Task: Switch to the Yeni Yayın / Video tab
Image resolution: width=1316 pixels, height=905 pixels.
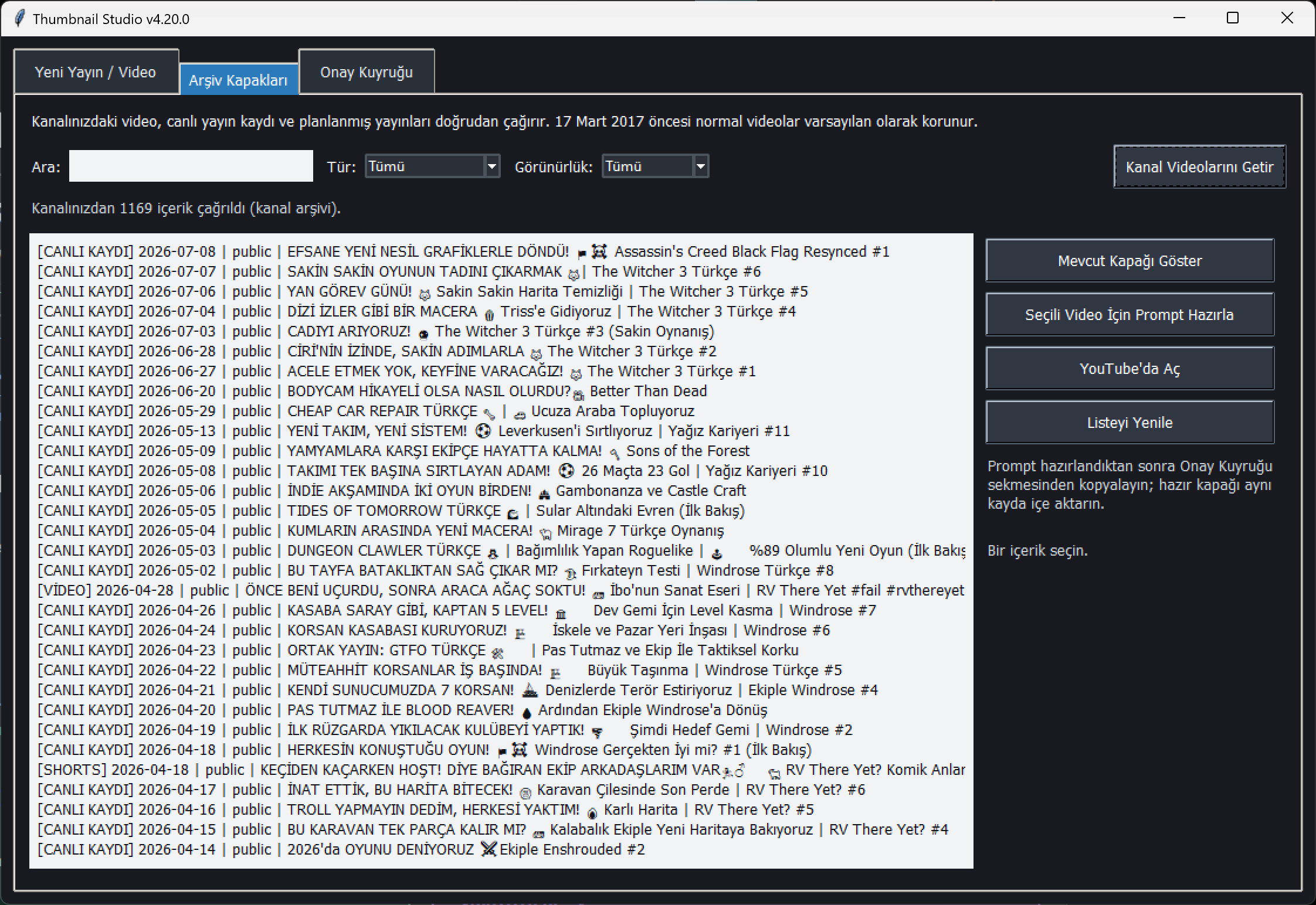Action: click(96, 72)
